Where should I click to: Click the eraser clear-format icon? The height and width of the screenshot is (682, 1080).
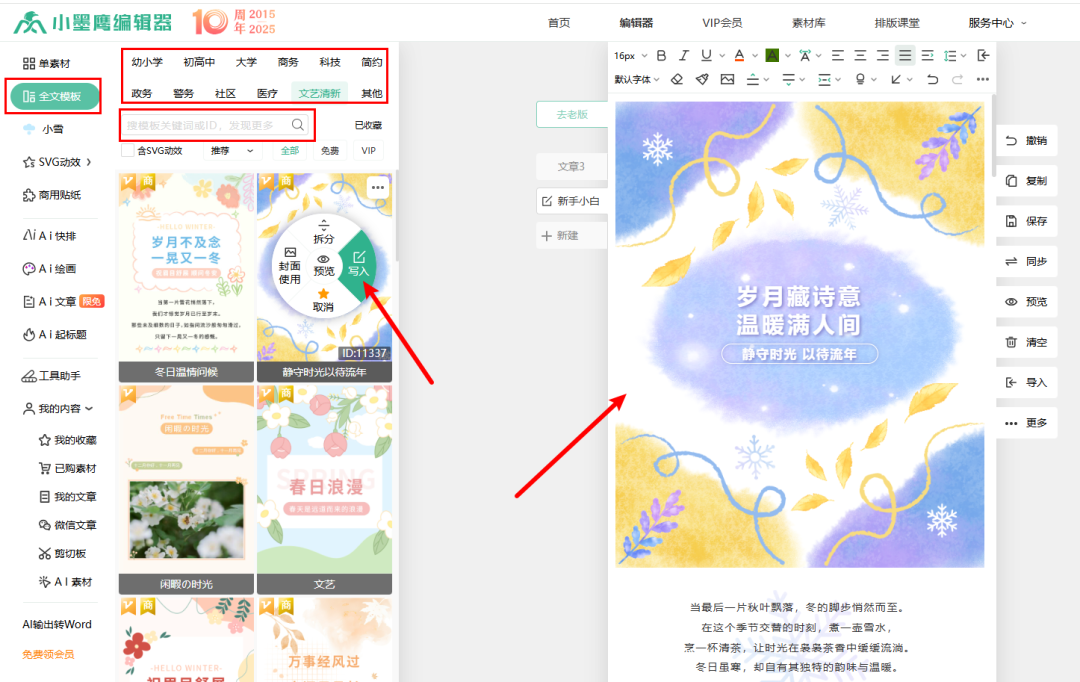pos(677,79)
